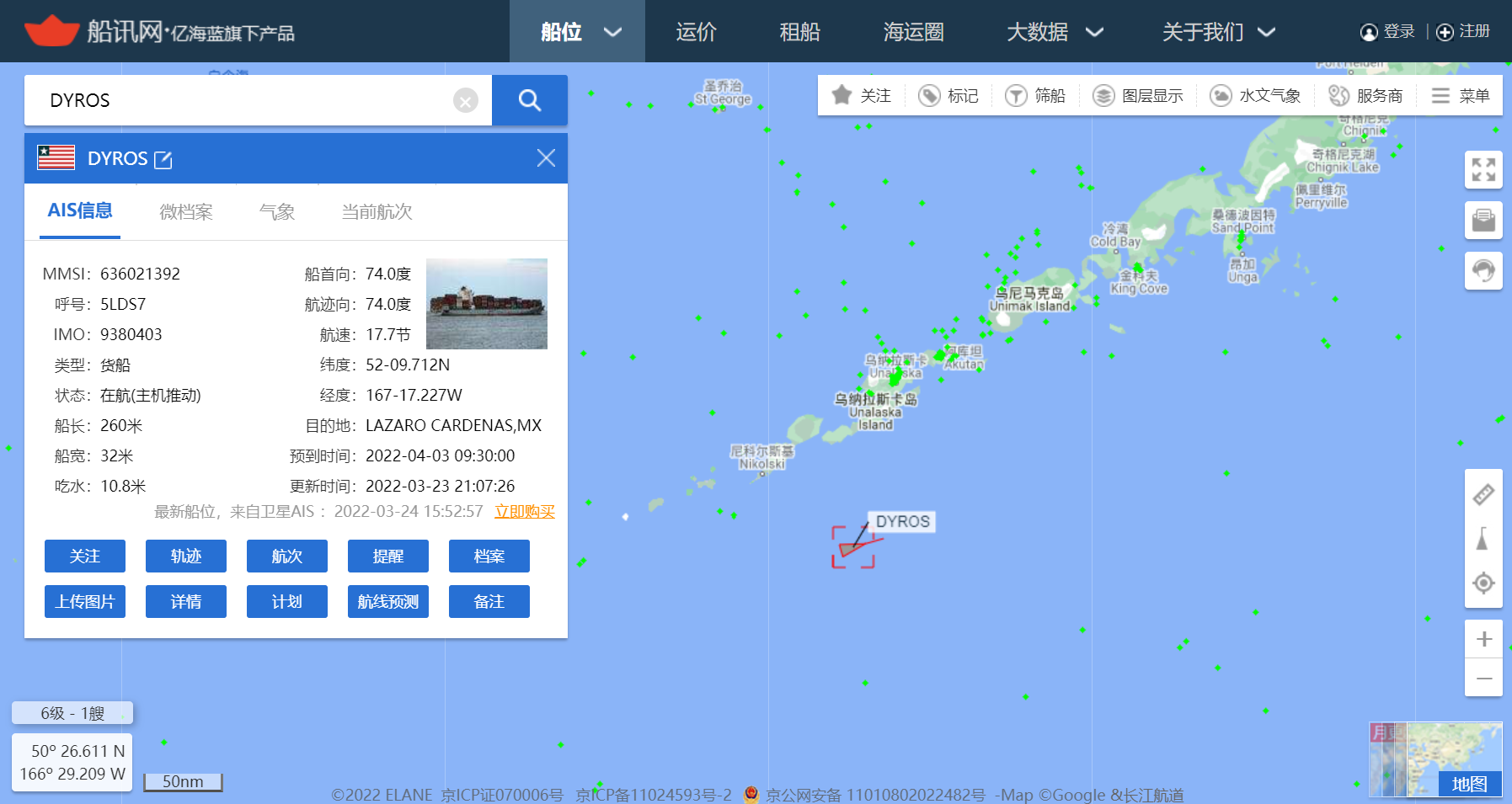The width and height of the screenshot is (1512, 804).
Task: Clear the DYROS search text
Action: [465, 101]
